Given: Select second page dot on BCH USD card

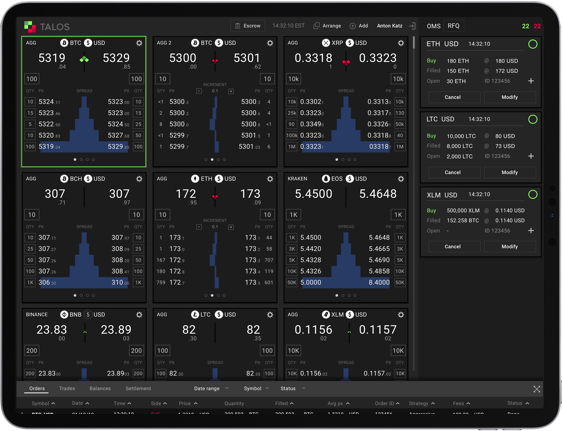Looking at the screenshot, I should (81, 295).
